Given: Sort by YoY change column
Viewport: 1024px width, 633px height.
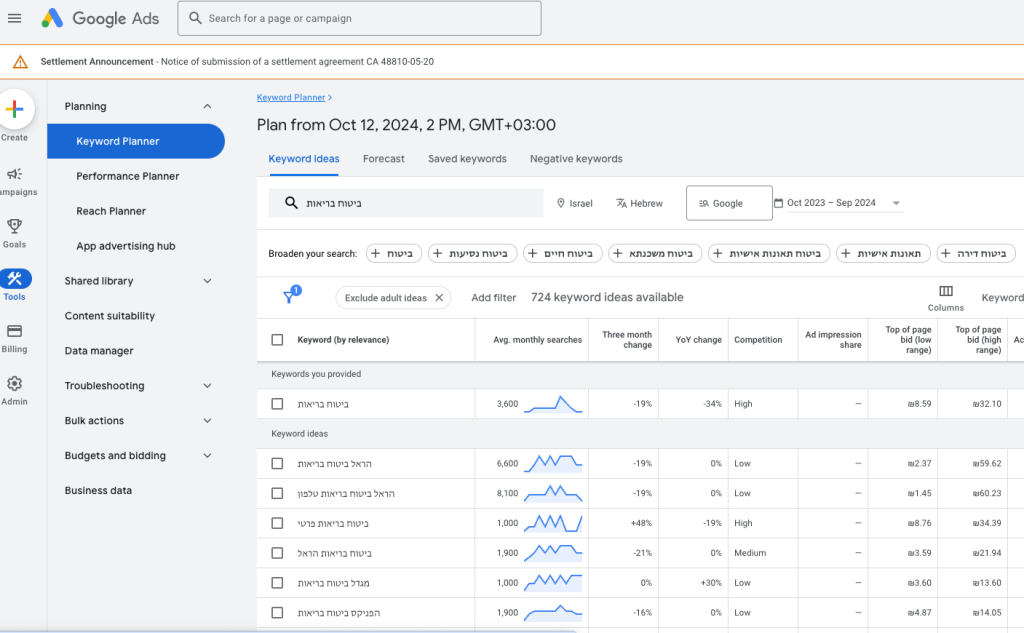Looking at the screenshot, I should [698, 340].
